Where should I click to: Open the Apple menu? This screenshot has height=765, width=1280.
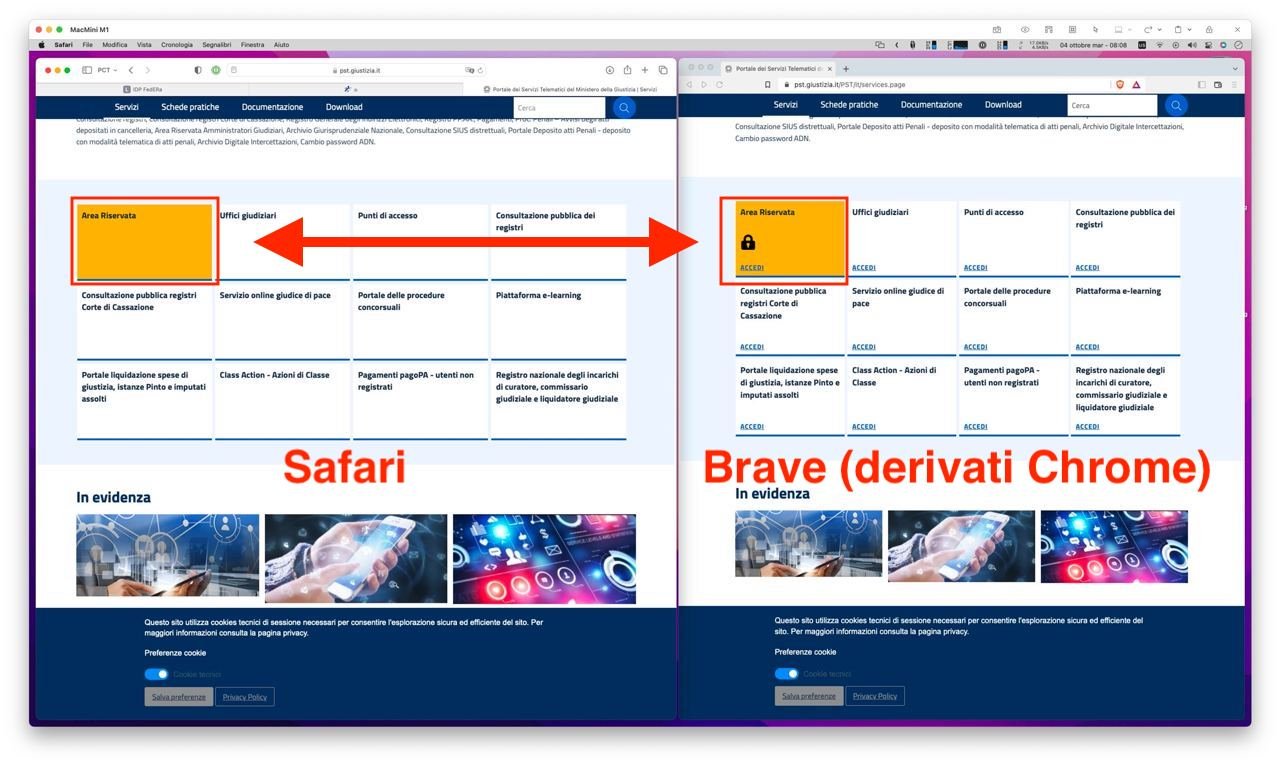coord(42,45)
